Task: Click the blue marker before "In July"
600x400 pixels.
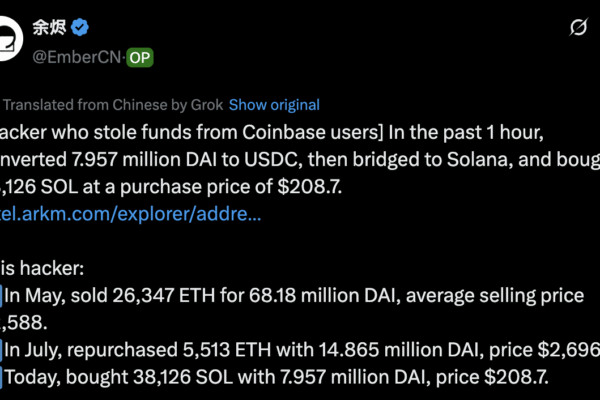Action: pos(2,350)
